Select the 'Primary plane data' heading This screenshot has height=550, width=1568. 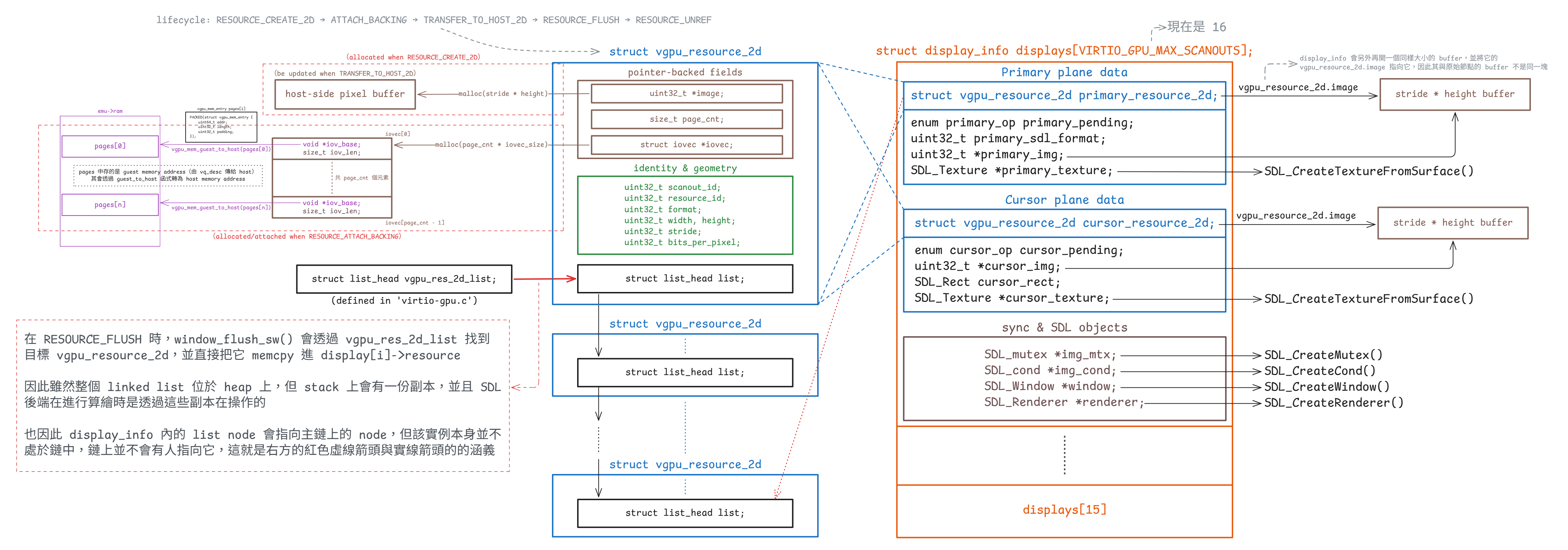coord(1064,72)
